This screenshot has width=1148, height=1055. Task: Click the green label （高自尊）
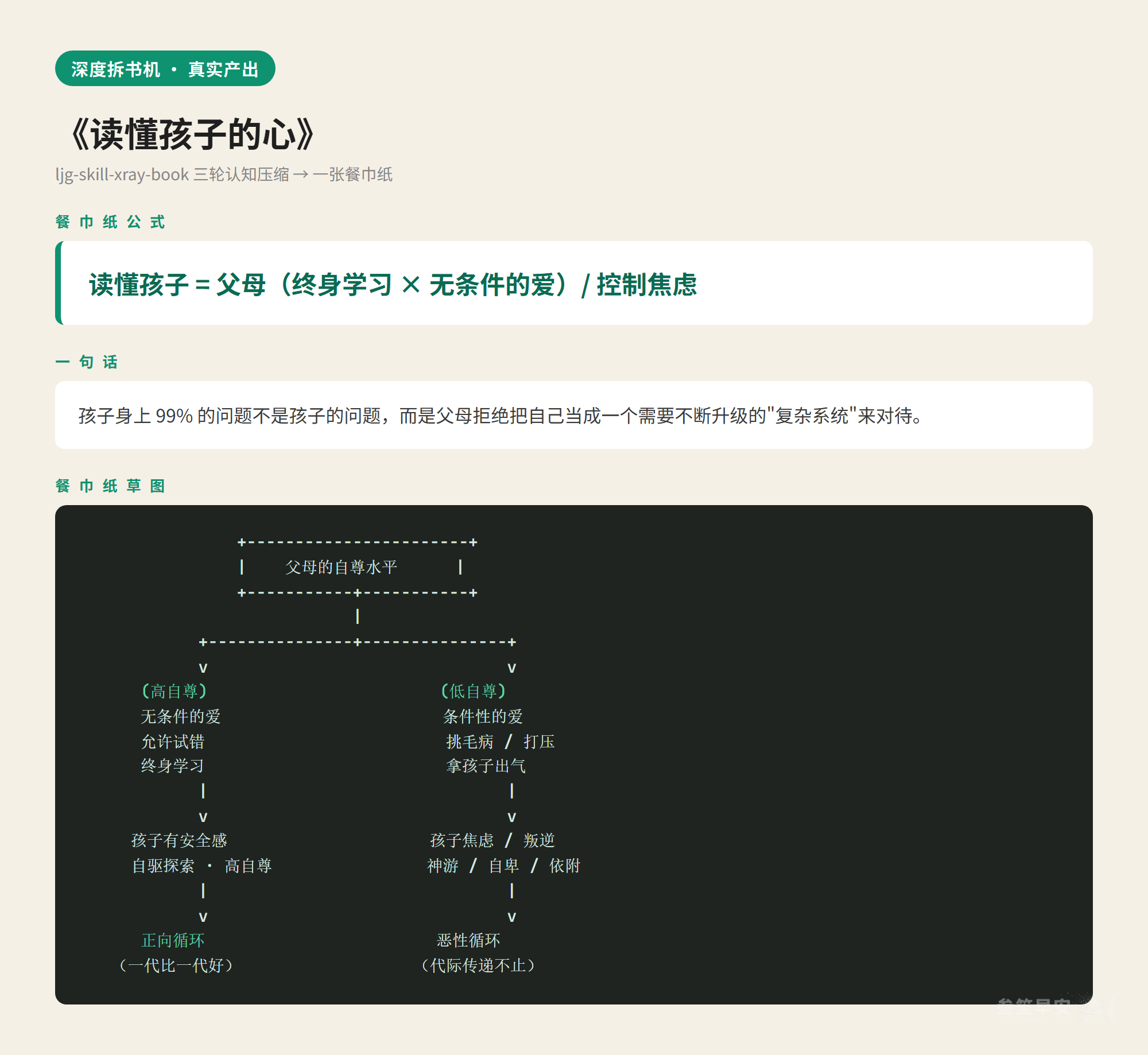174,691
